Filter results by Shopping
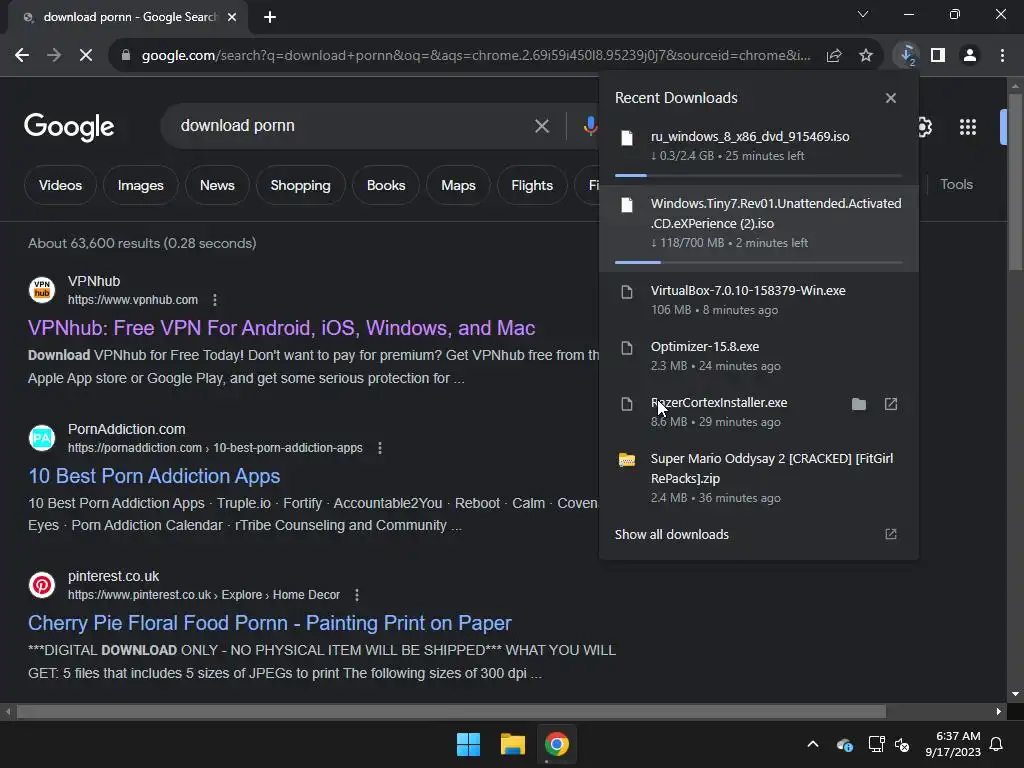The width and height of the screenshot is (1024, 768). pyautogui.click(x=300, y=185)
